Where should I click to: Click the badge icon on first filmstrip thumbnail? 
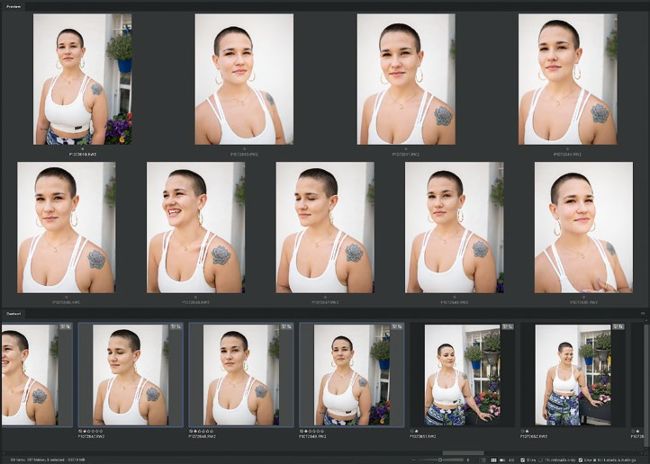pyautogui.click(x=66, y=327)
